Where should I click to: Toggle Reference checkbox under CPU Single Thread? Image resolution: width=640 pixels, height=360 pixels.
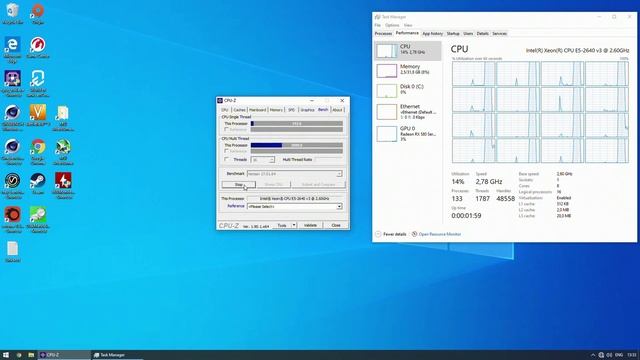tap(227, 129)
